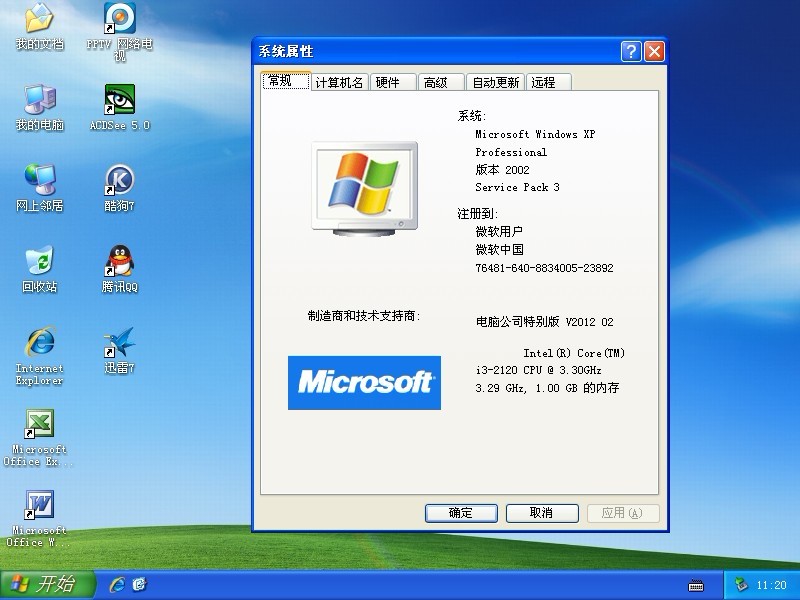800x600 pixels.
Task: Switch to the 自动更新 tab
Action: point(495,82)
